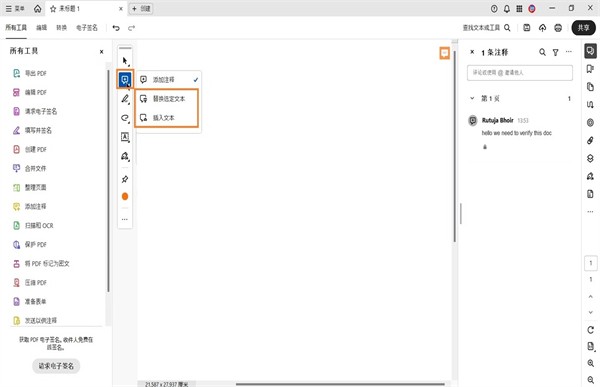Print the document

(558, 28)
